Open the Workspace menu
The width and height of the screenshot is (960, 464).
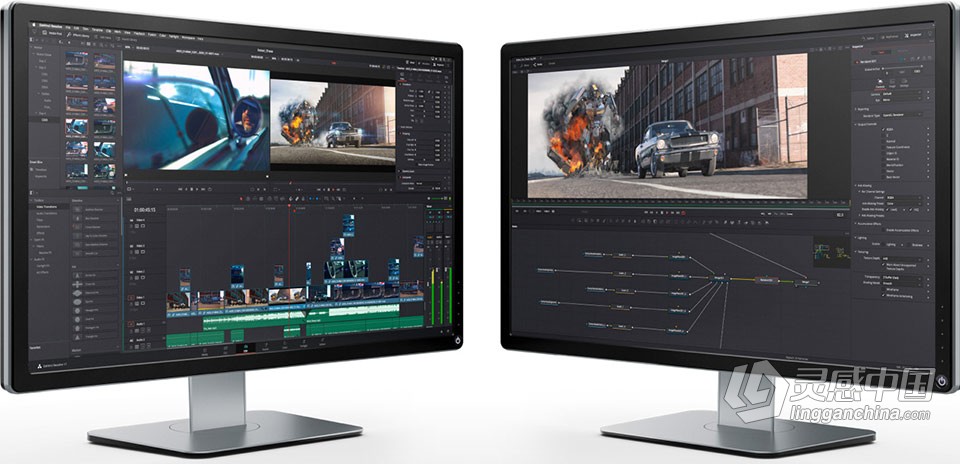[188, 38]
